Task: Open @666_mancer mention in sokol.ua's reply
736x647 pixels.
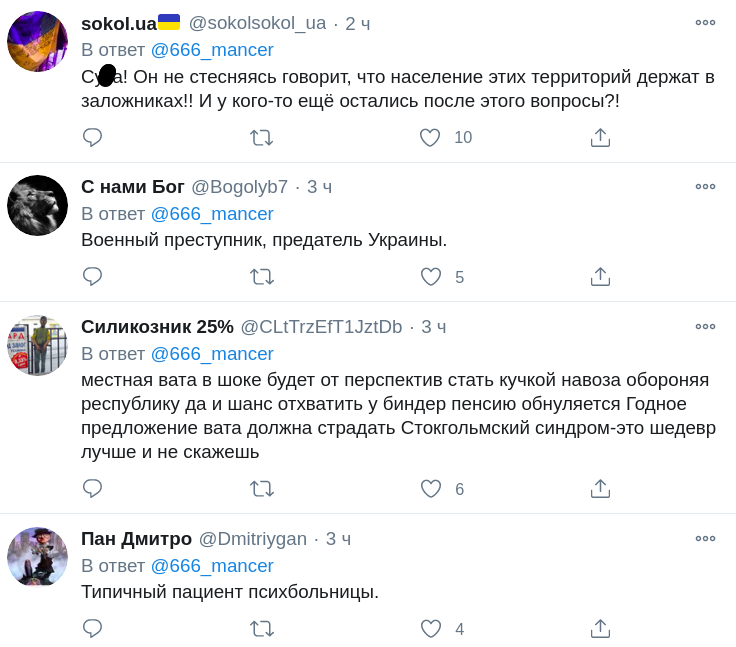Action: (x=212, y=50)
